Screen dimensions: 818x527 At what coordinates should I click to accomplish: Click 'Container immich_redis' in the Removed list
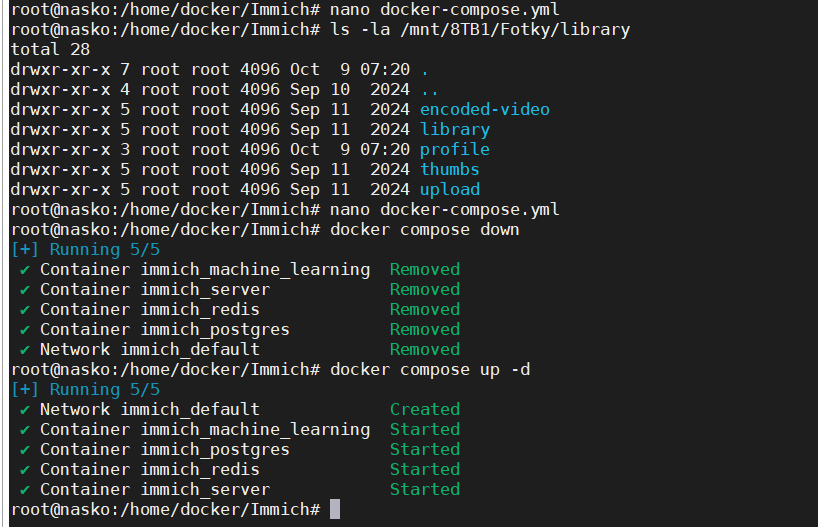[150, 309]
